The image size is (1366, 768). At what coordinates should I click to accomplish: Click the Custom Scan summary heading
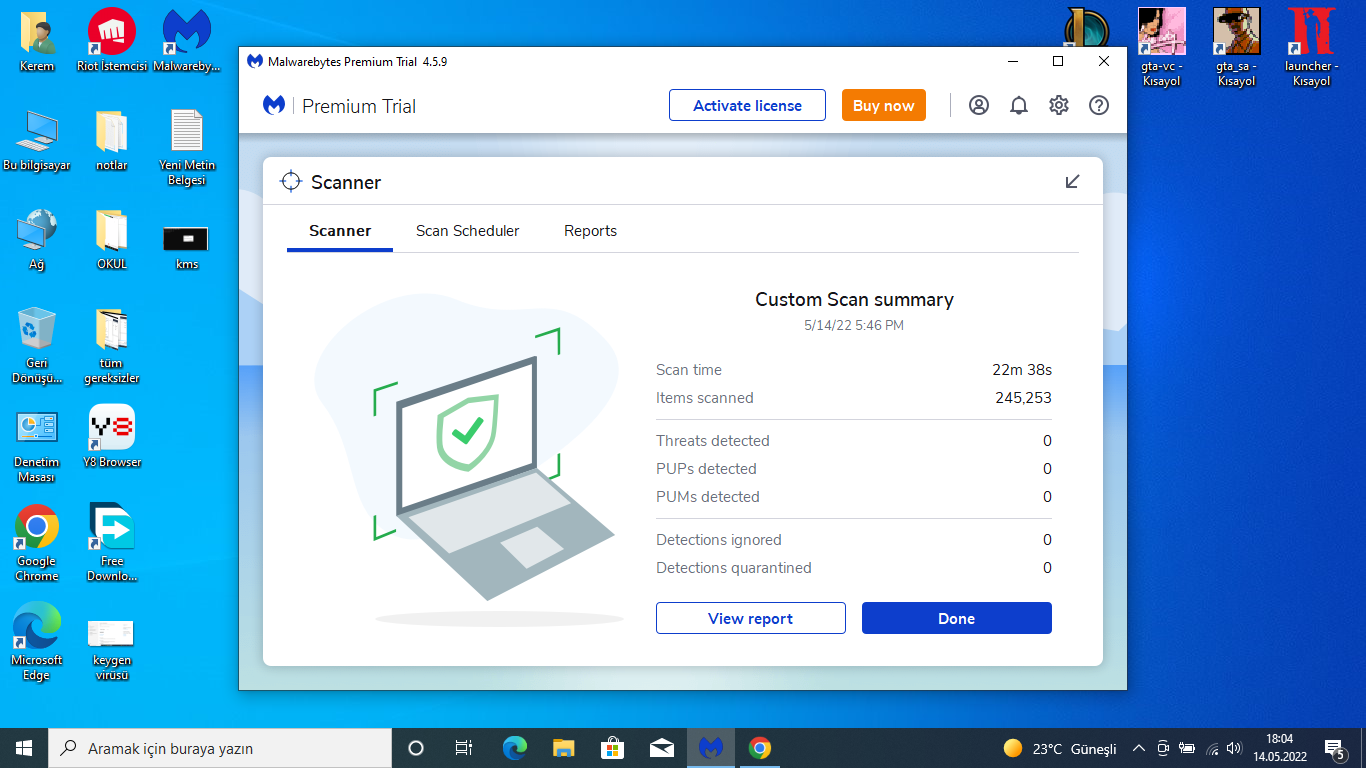(854, 299)
